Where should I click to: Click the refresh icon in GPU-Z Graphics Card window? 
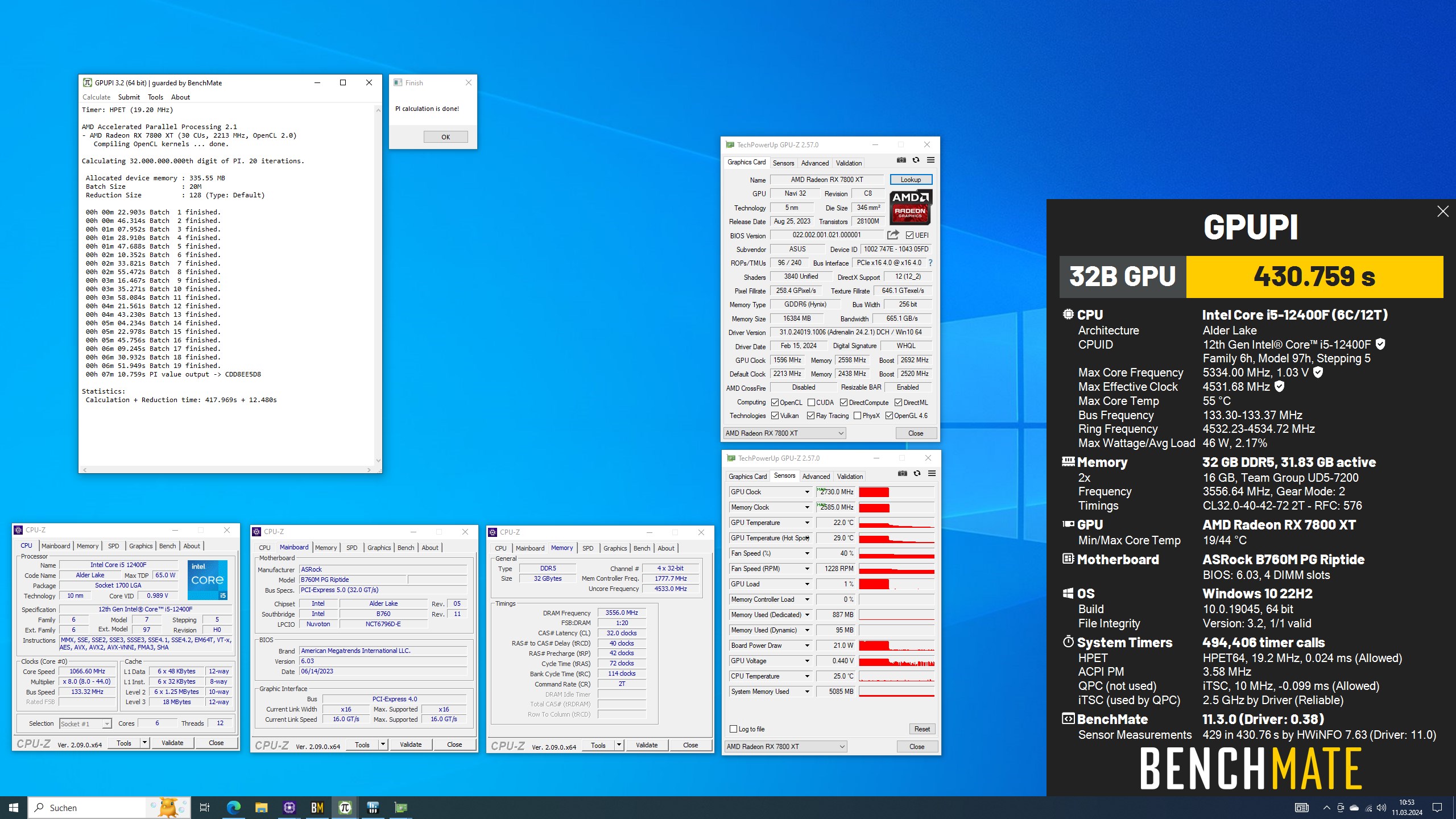coord(916,160)
